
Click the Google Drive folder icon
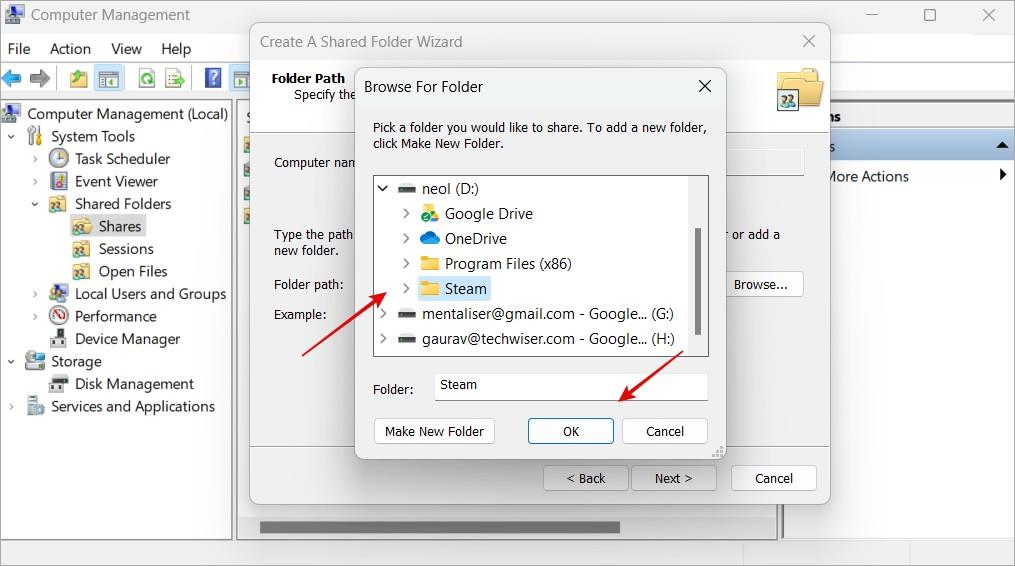pos(429,214)
